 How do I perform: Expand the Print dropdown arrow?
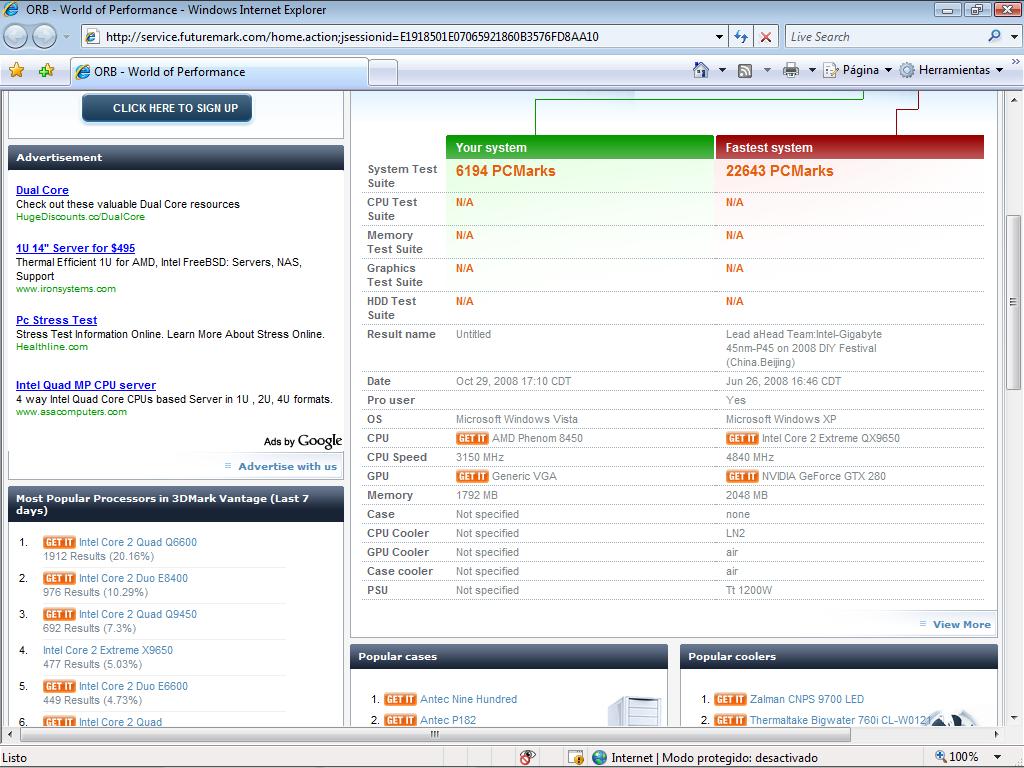tap(812, 70)
